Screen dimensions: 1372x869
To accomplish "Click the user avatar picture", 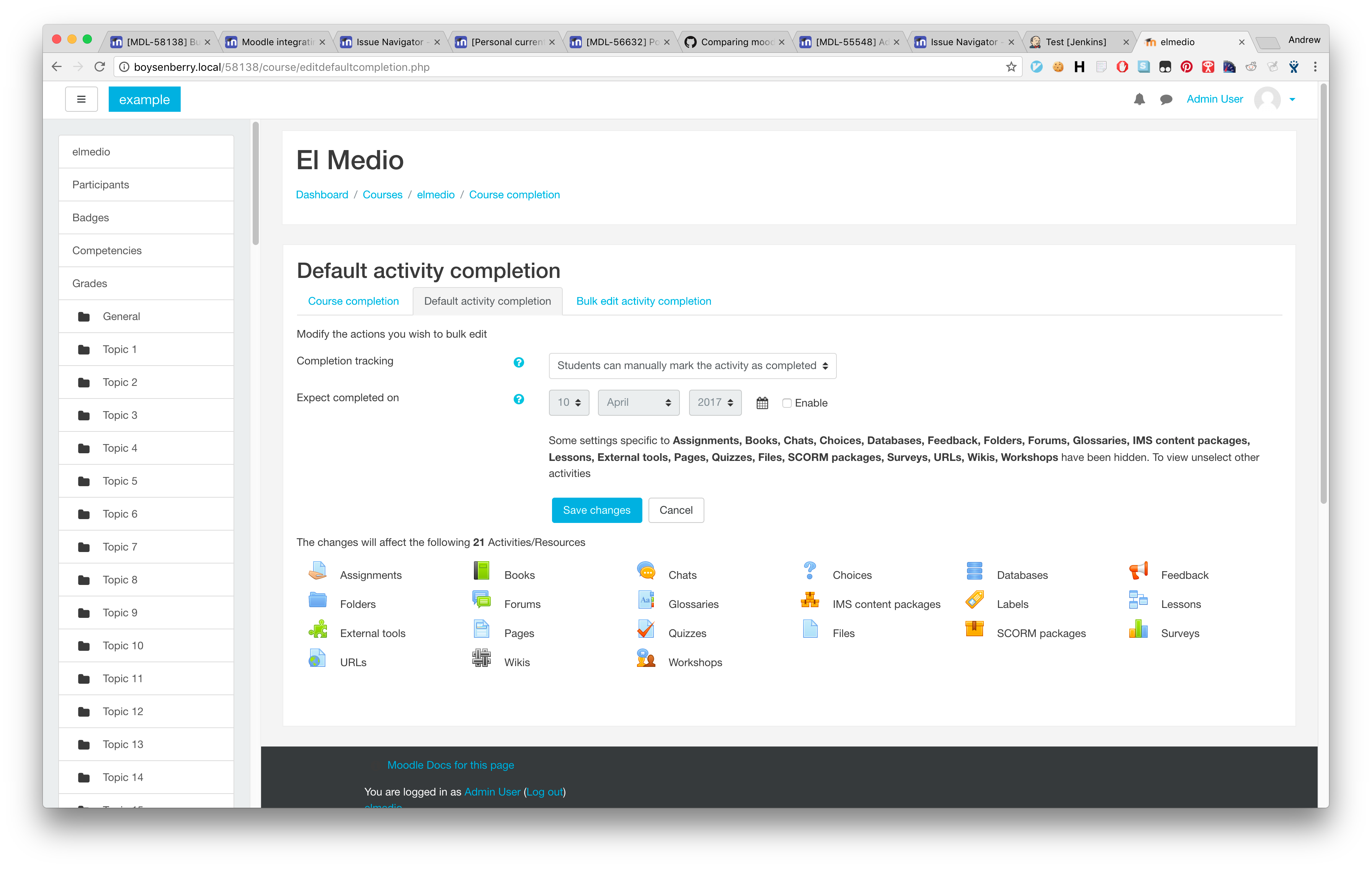I will point(1267,100).
